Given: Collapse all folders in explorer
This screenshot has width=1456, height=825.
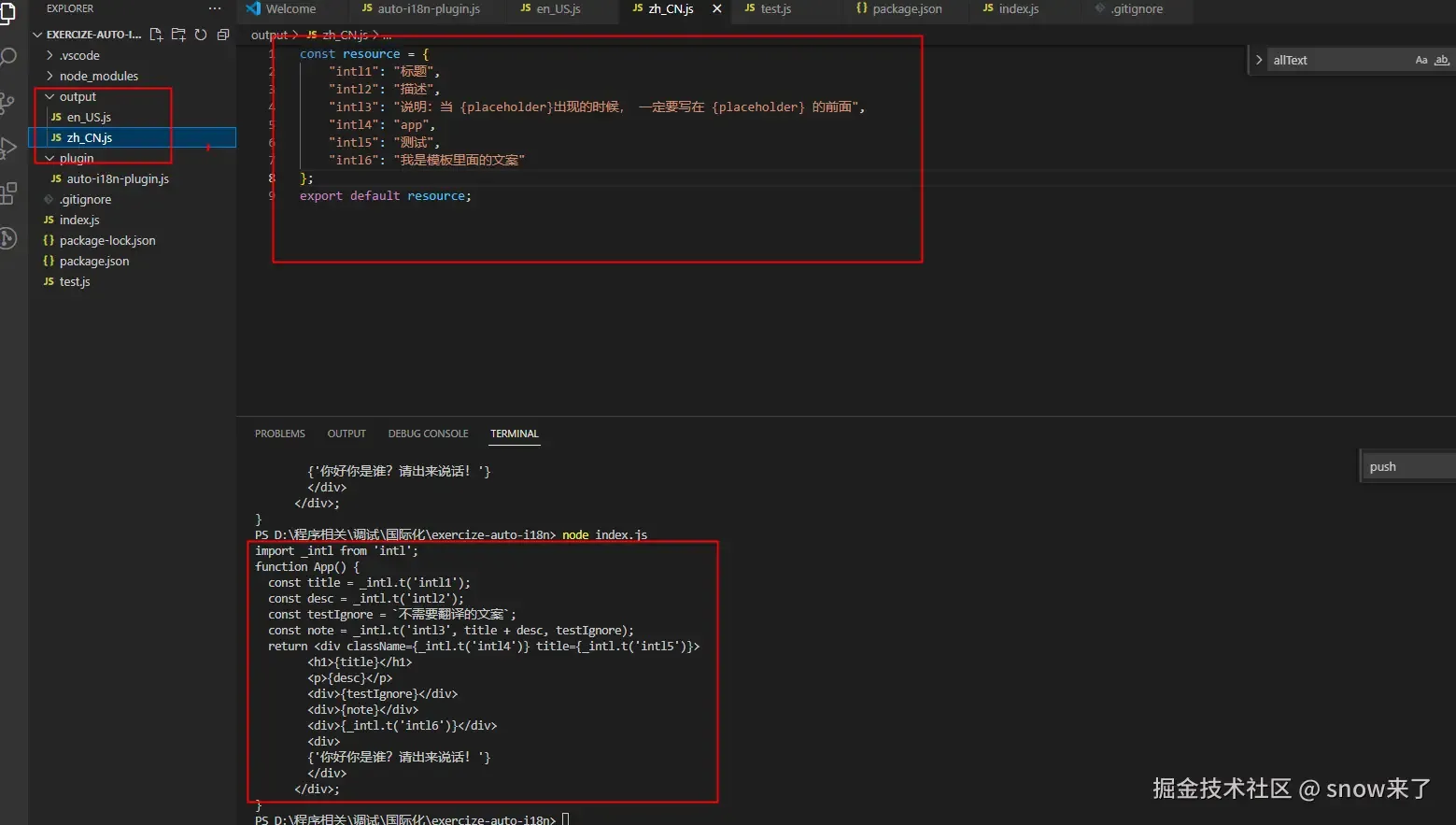Looking at the screenshot, I should point(223,35).
